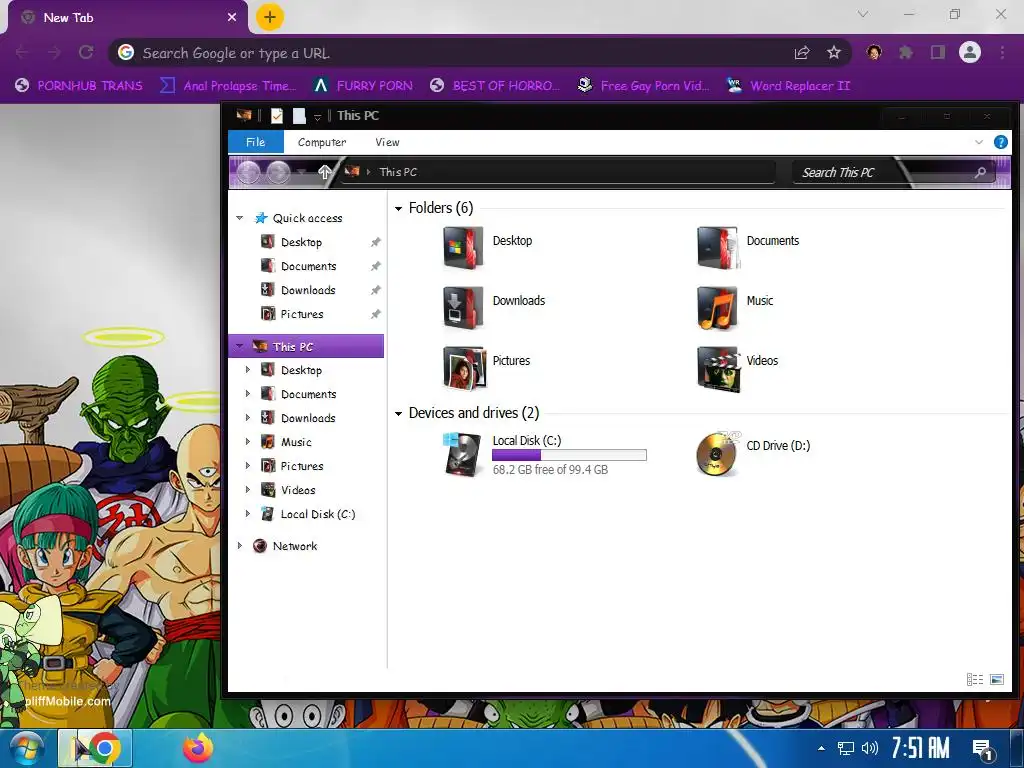Close the New Tab tab
Viewport: 1024px width, 768px height.
pos(232,18)
